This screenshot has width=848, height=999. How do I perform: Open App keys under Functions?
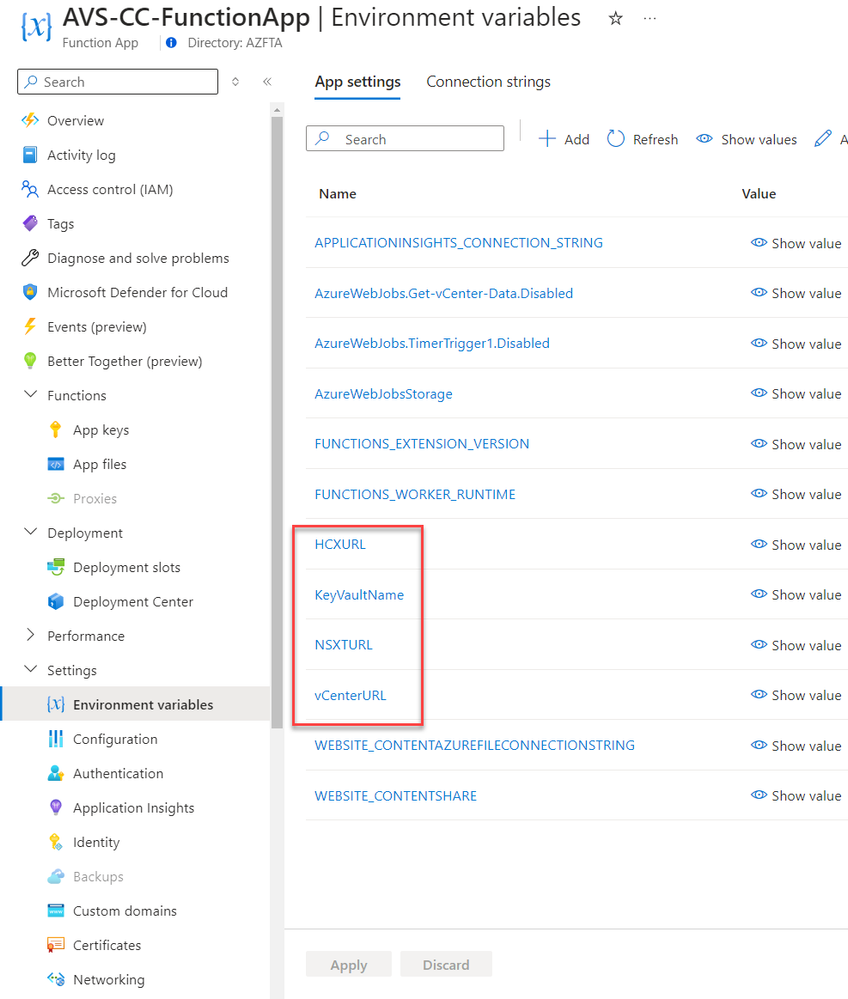coord(101,430)
